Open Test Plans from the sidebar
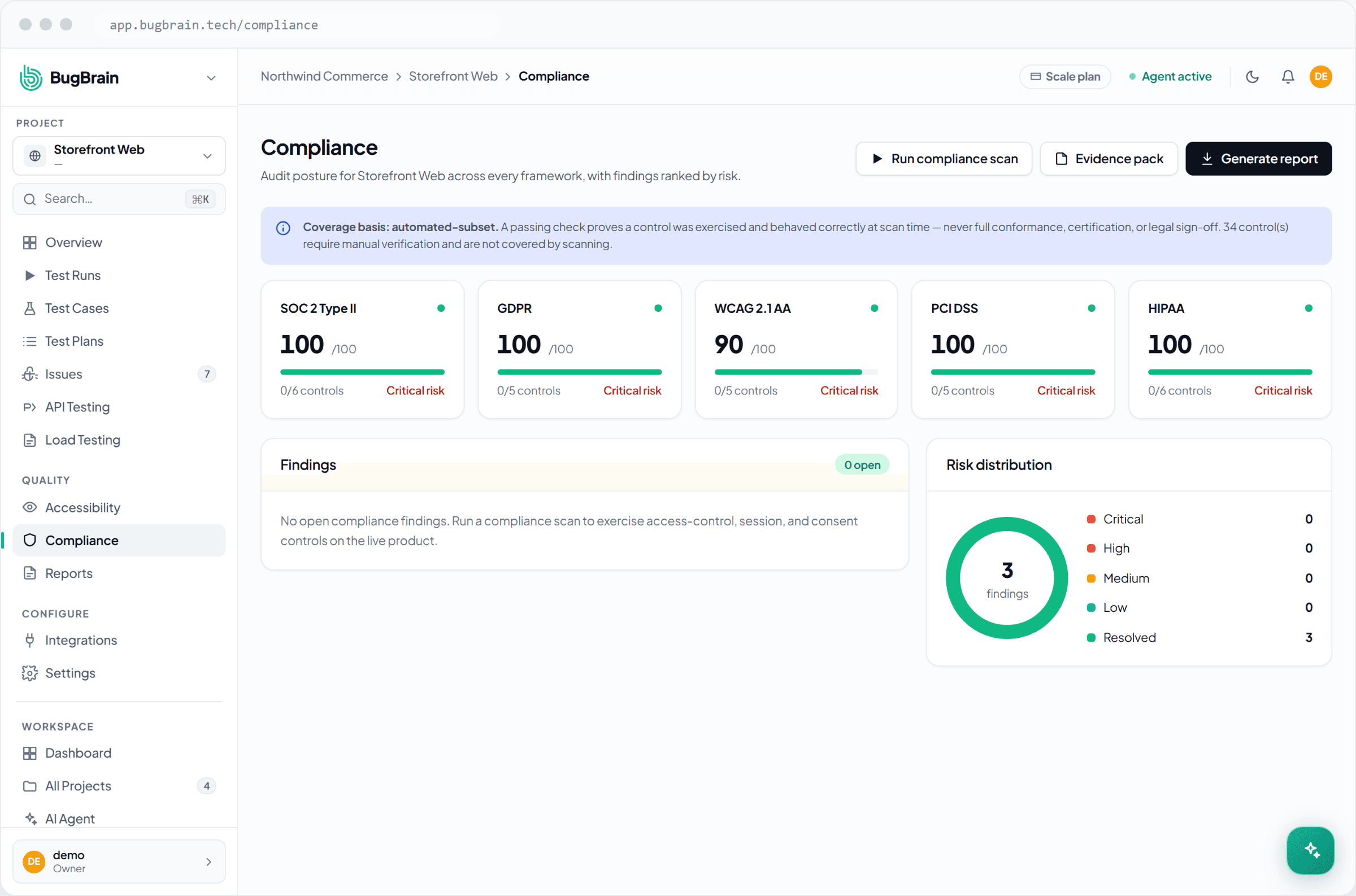This screenshot has width=1356, height=896. click(x=119, y=341)
